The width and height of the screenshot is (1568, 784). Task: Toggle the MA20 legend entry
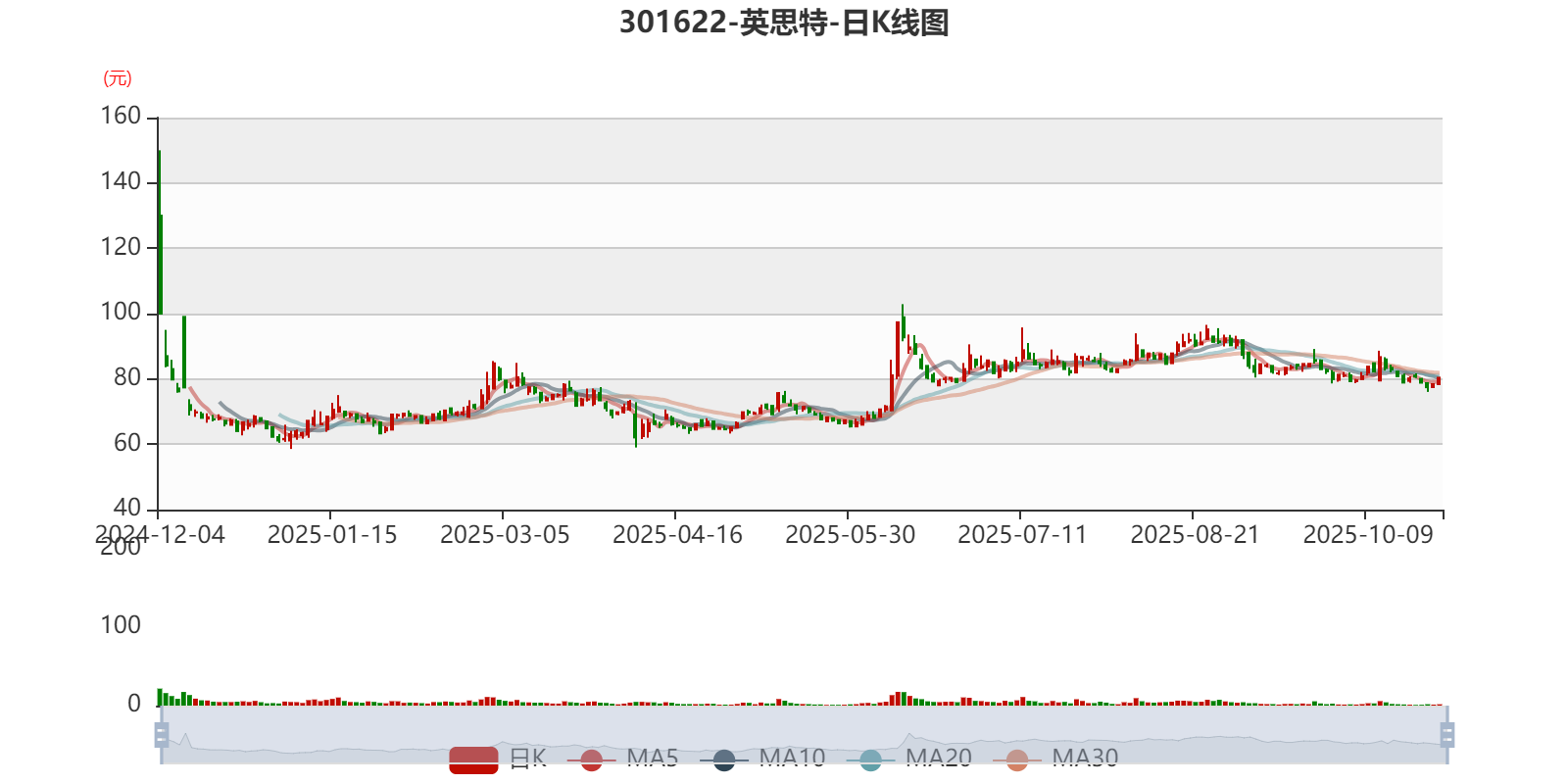coord(909,759)
